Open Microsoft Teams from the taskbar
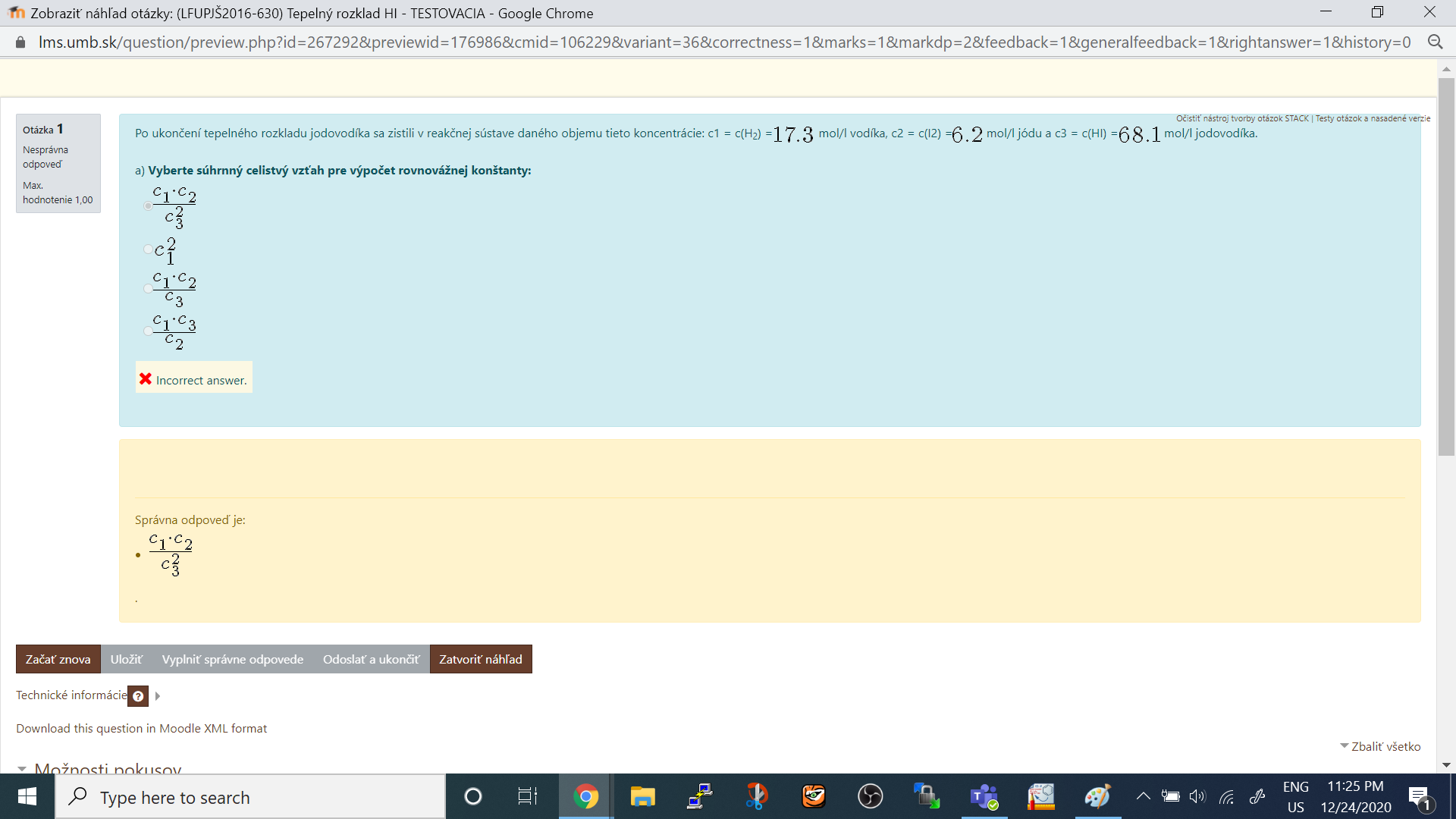The height and width of the screenshot is (819, 1456). click(984, 796)
